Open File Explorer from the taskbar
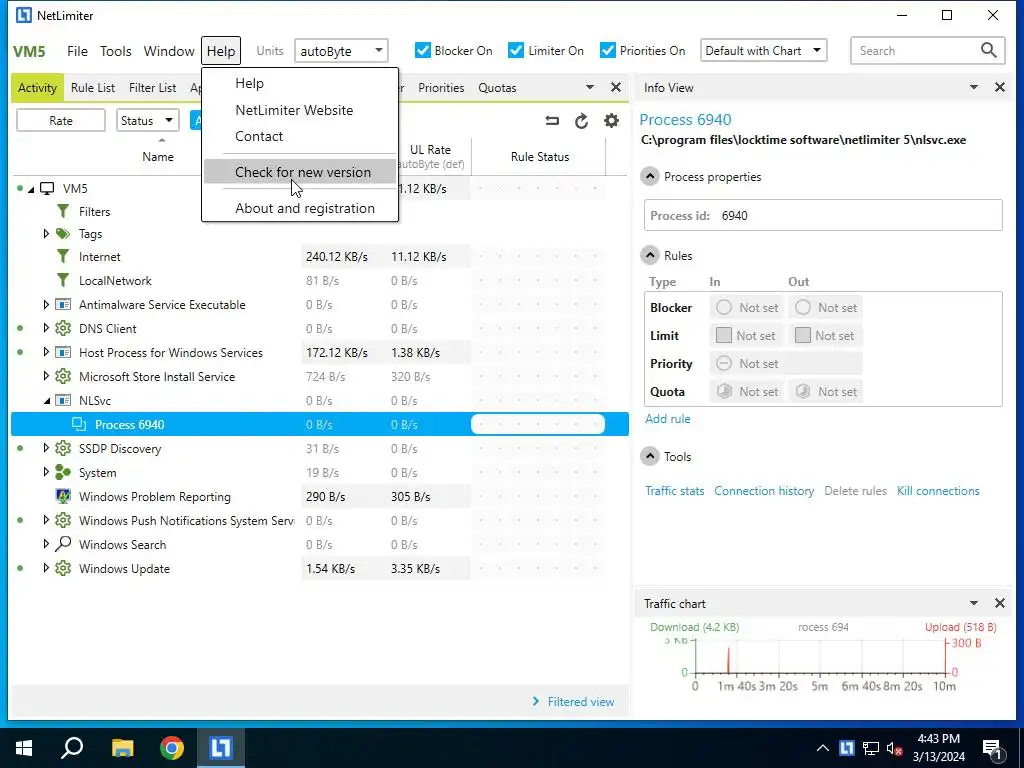Screen dimensions: 1024x768 pyautogui.click(x=122, y=748)
